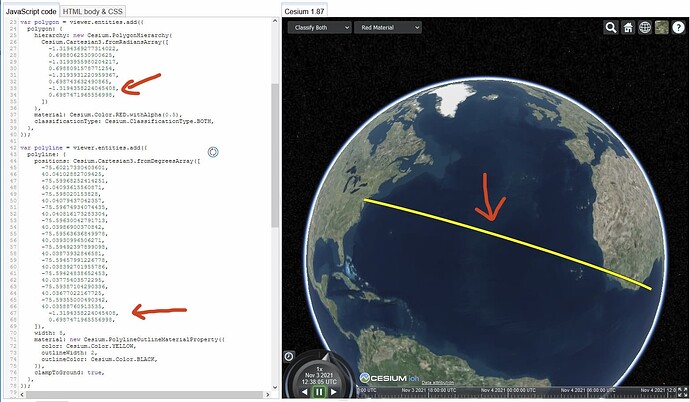Click the 'var polygon' code line
This screenshot has height=402, width=690.
[x=82, y=22]
